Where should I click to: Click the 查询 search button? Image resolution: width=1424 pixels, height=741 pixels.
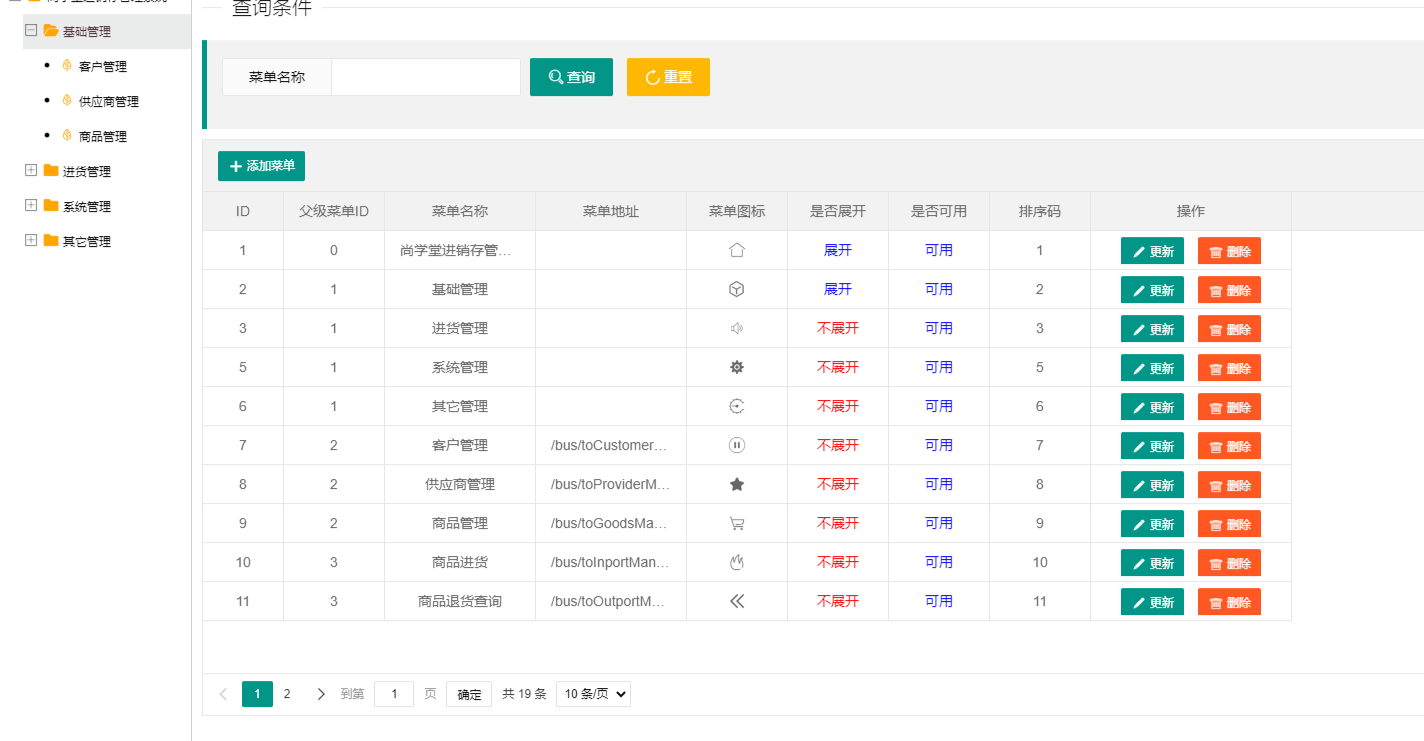[571, 77]
